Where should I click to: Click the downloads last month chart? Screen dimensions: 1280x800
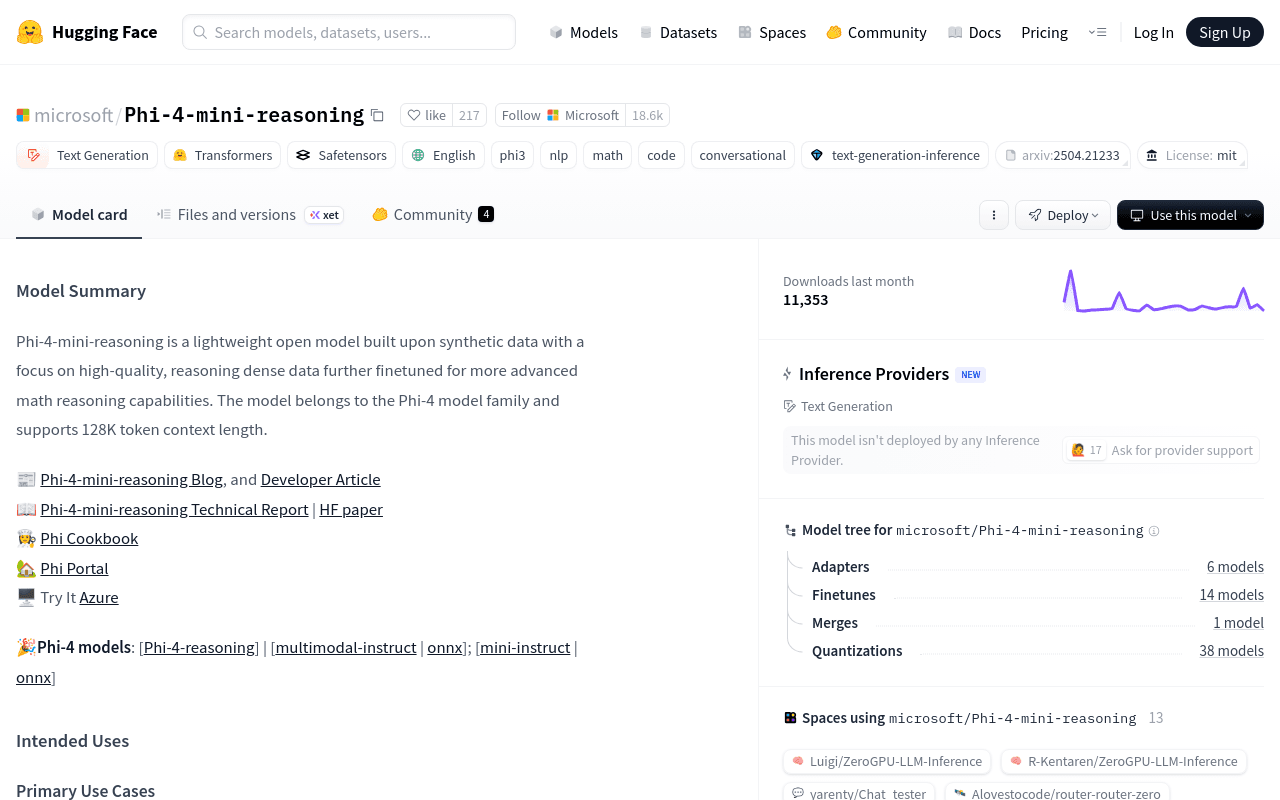click(1163, 291)
